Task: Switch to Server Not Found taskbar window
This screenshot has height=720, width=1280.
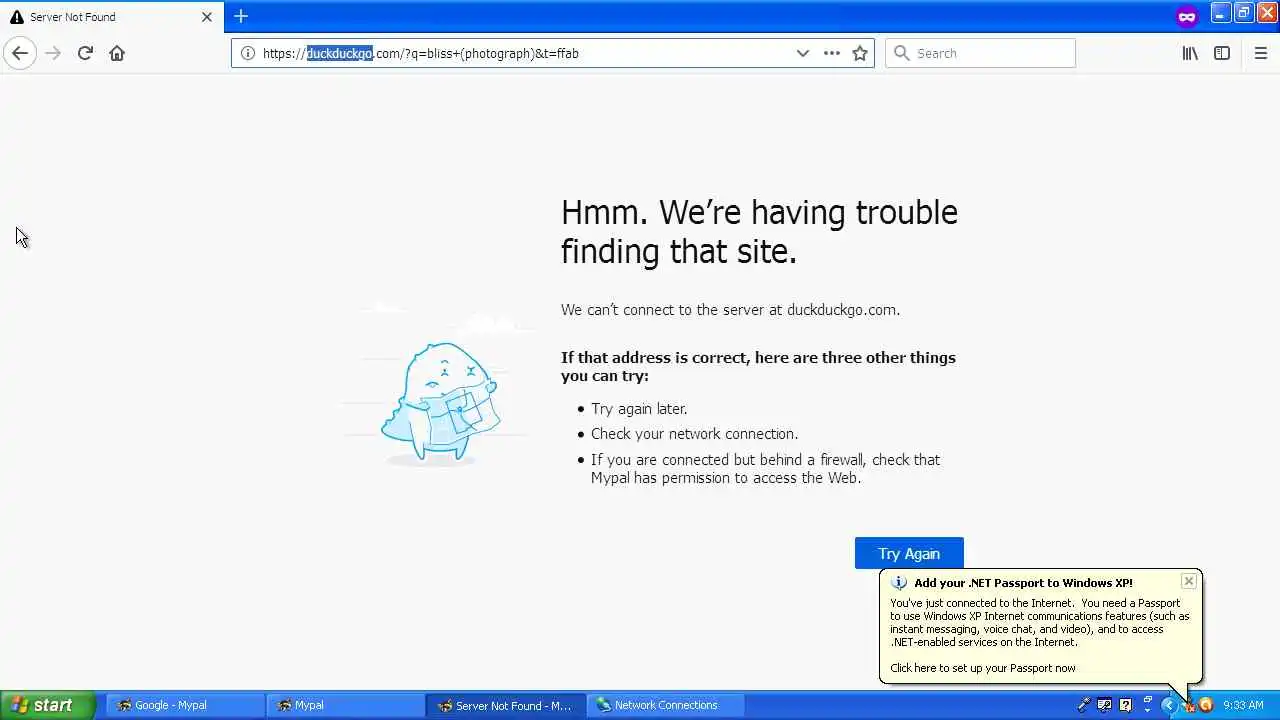Action: [x=506, y=705]
